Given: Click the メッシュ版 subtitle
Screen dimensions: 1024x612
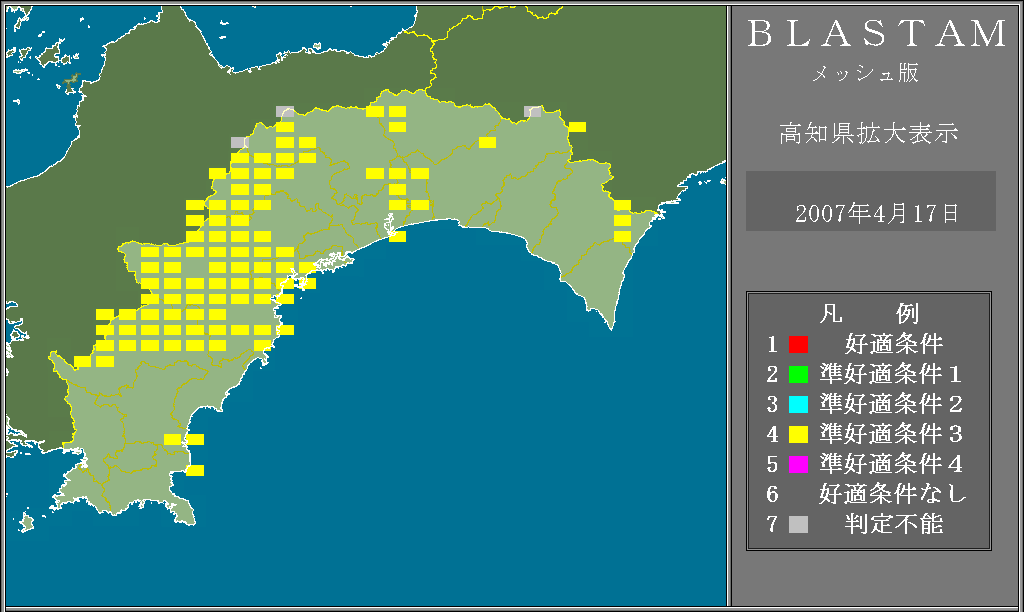Looking at the screenshot, I should pyautogui.click(x=865, y=73).
